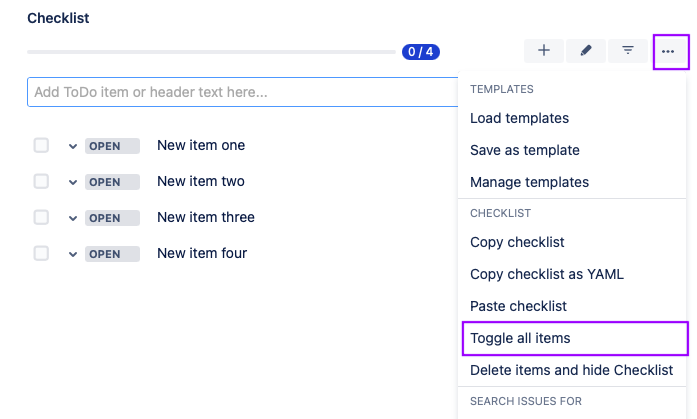Click the plus add item icon

pyautogui.click(x=544, y=51)
